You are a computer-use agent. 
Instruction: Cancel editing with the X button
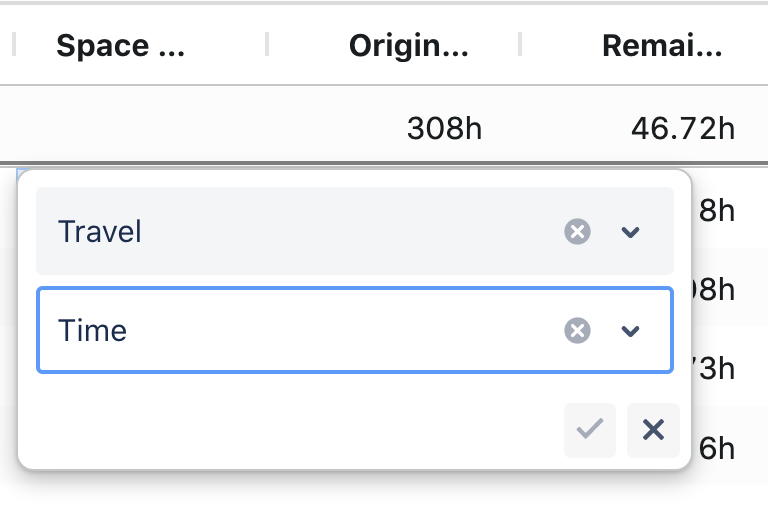pyautogui.click(x=653, y=430)
